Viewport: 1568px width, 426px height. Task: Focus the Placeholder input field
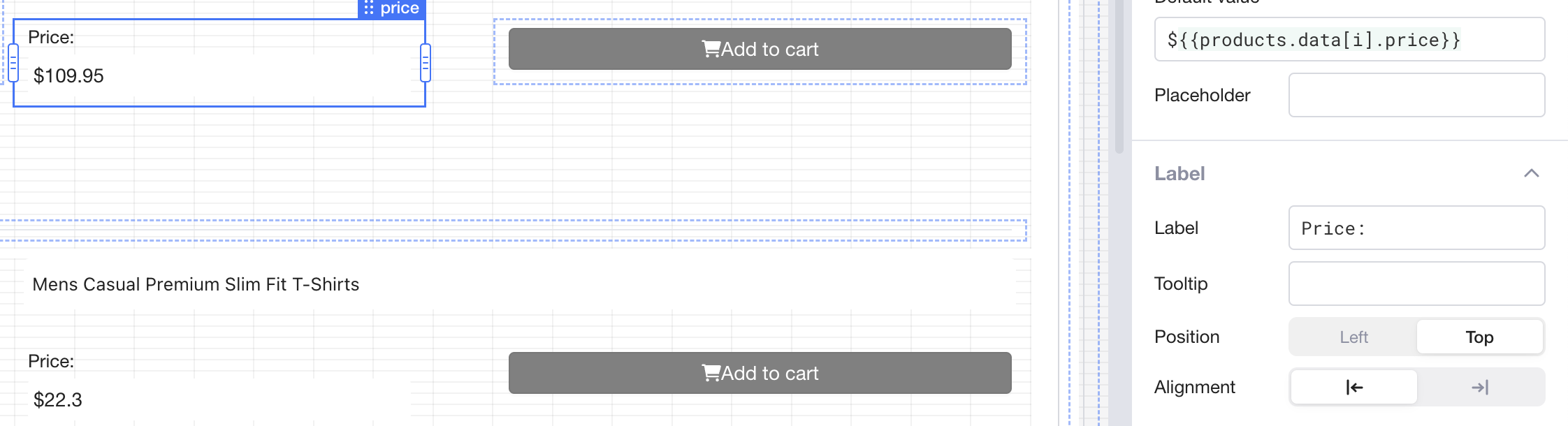[1416, 95]
